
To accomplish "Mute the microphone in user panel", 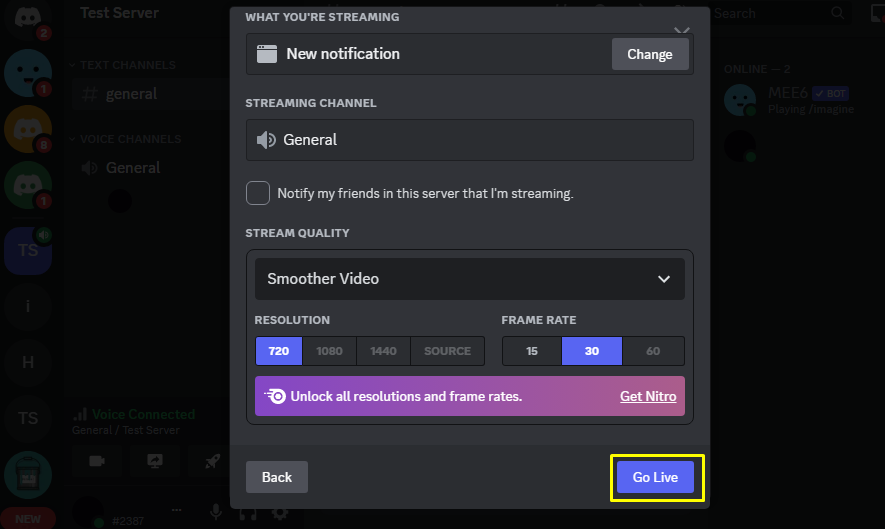I will pos(216,513).
